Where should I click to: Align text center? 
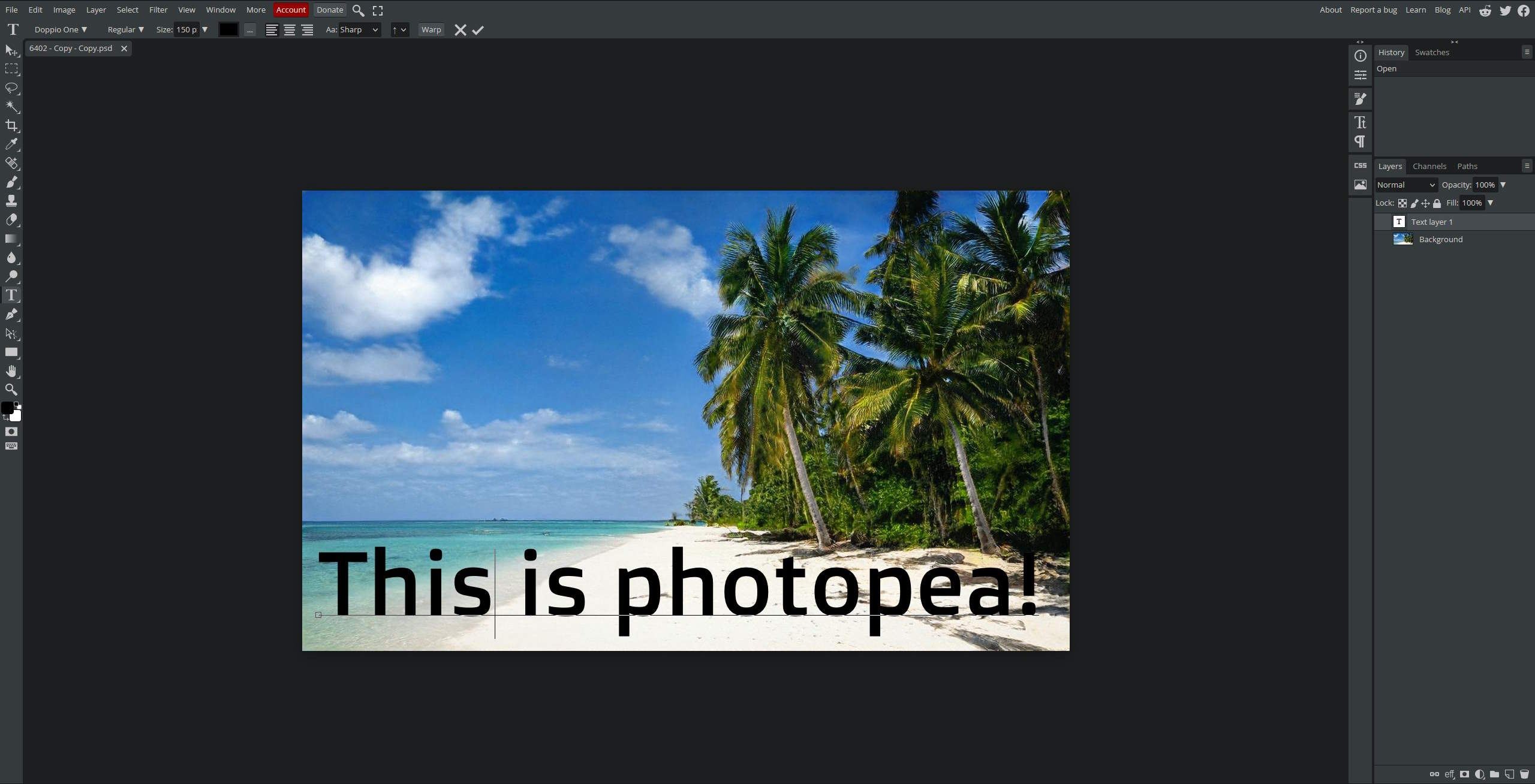click(x=290, y=30)
